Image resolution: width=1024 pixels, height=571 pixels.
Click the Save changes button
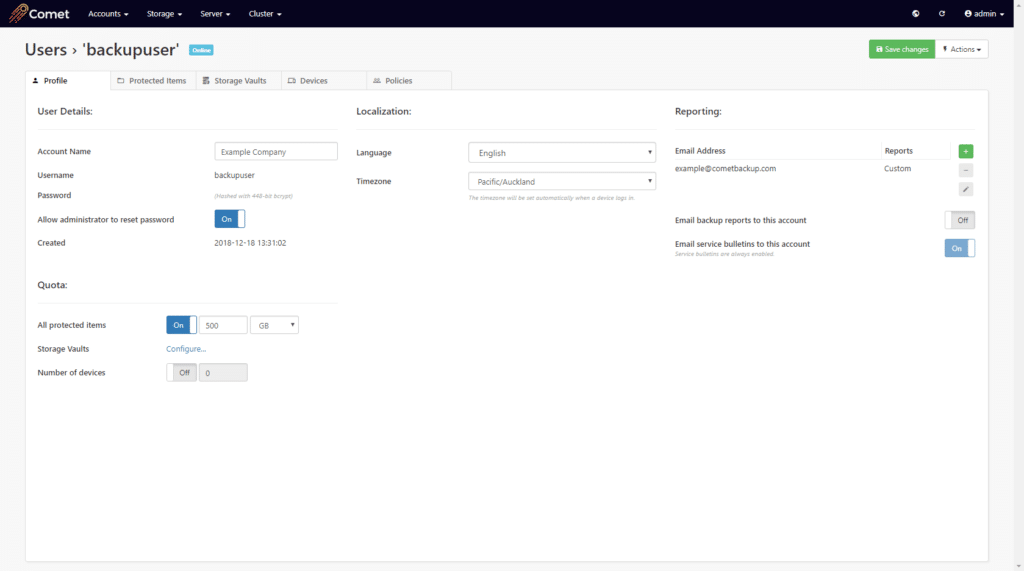(902, 49)
